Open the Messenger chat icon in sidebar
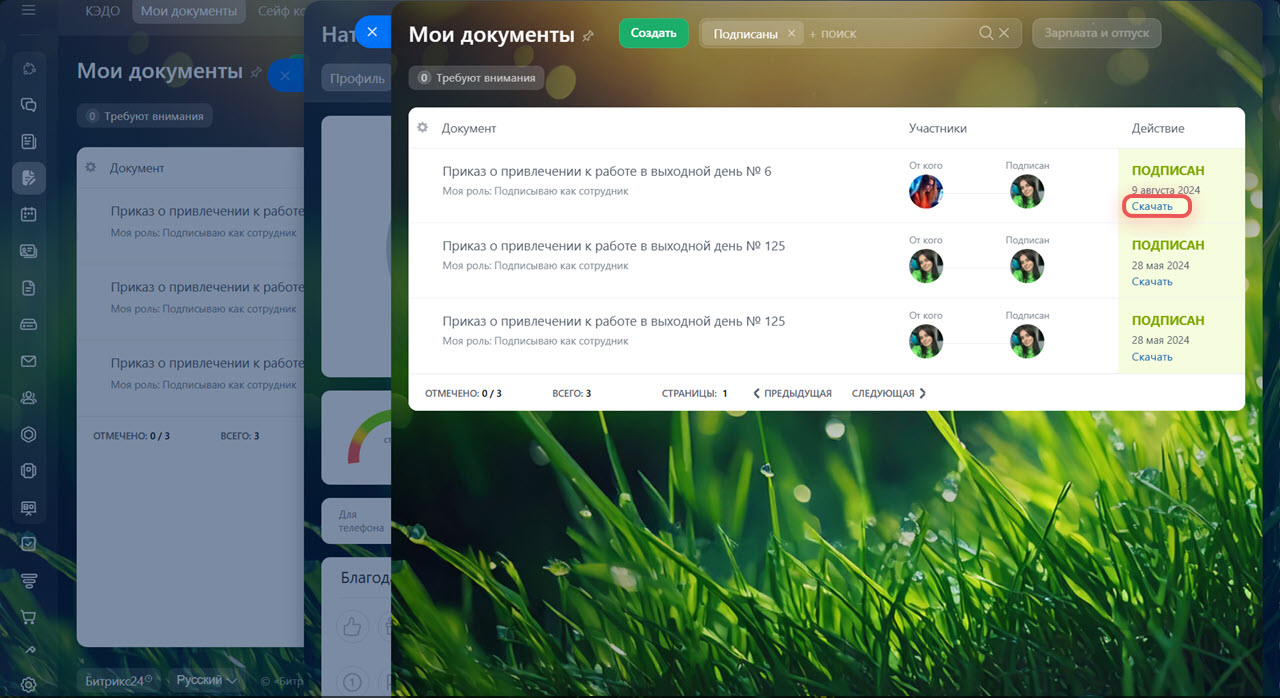Screen dimensions: 1280x698 (x=29, y=104)
